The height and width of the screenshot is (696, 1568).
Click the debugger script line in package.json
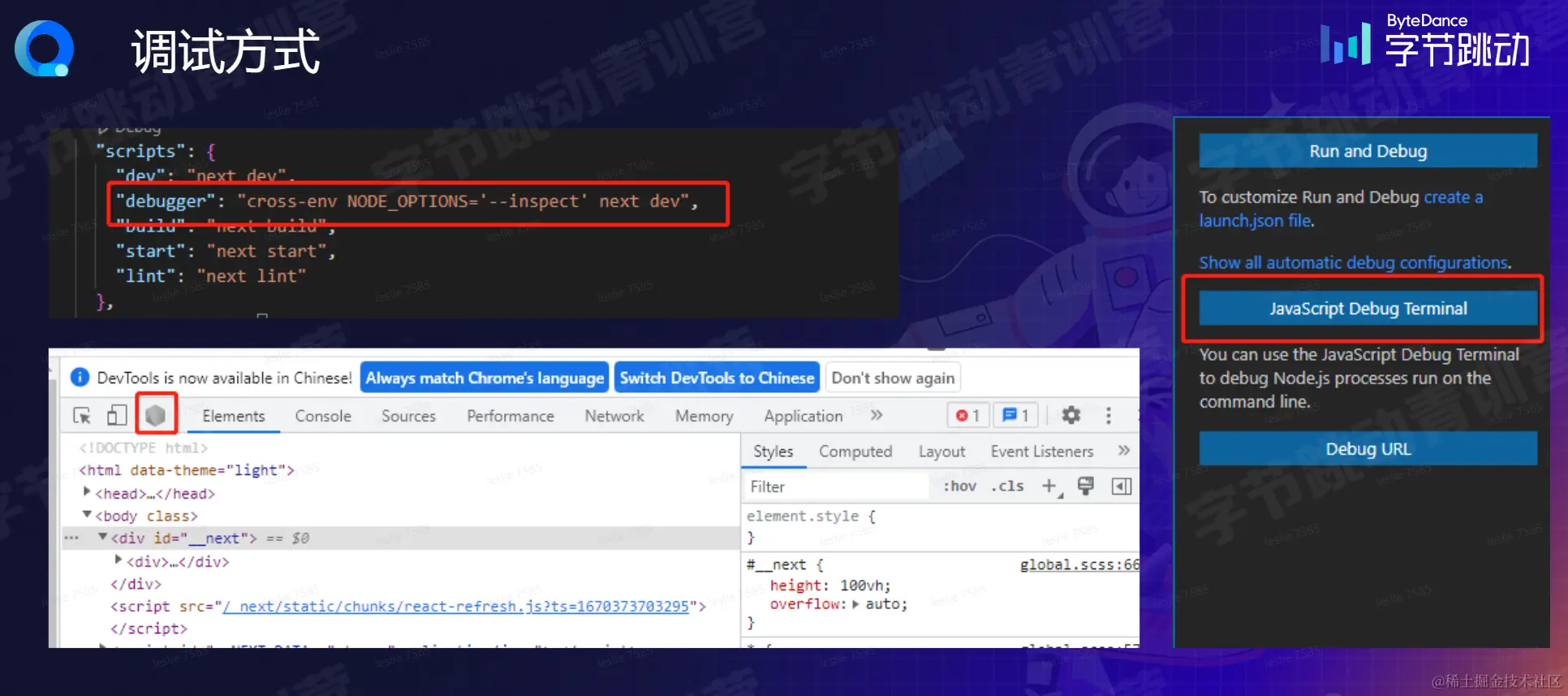pyautogui.click(x=406, y=201)
